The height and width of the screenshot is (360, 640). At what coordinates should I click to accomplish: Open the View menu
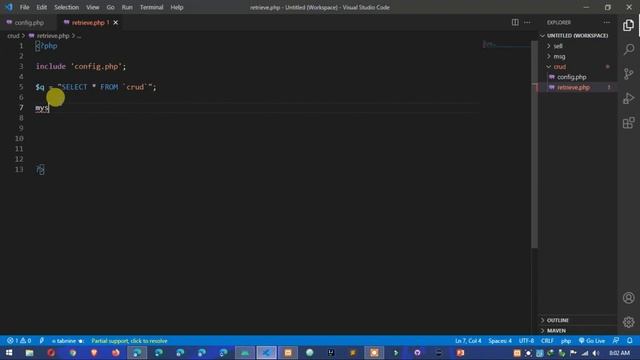click(x=93, y=7)
